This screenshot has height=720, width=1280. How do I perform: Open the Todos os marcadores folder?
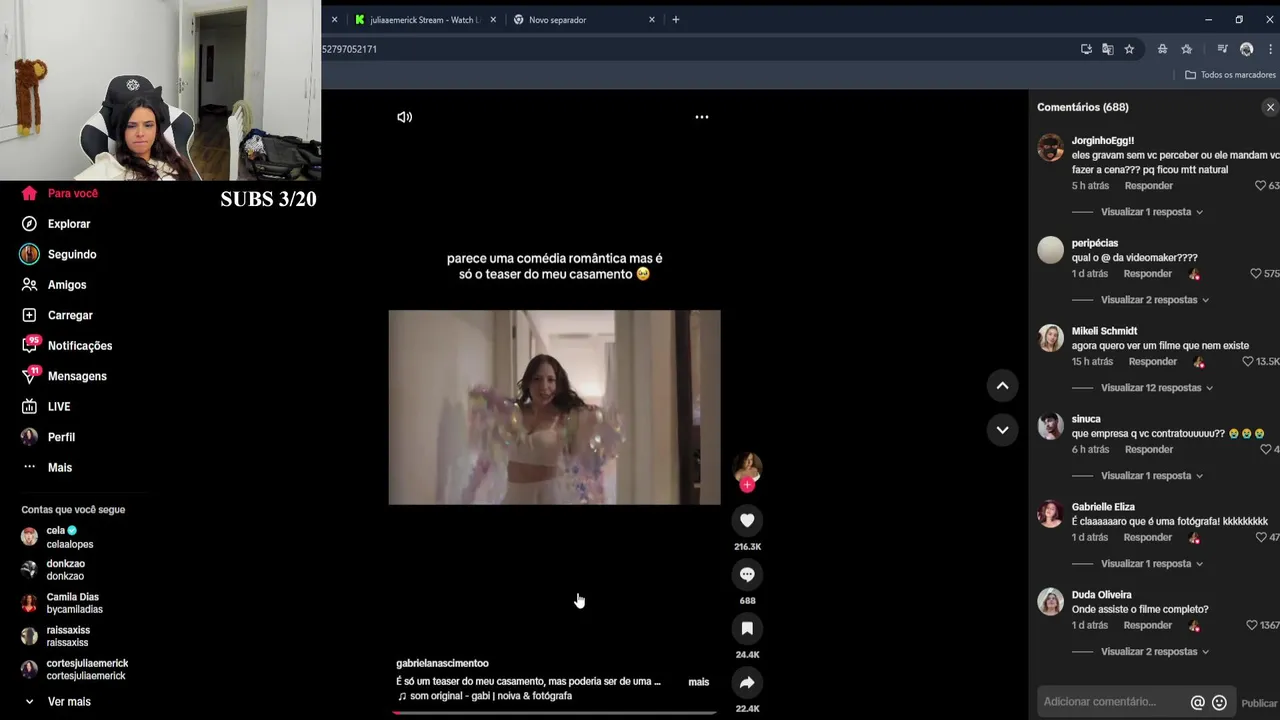(1230, 75)
